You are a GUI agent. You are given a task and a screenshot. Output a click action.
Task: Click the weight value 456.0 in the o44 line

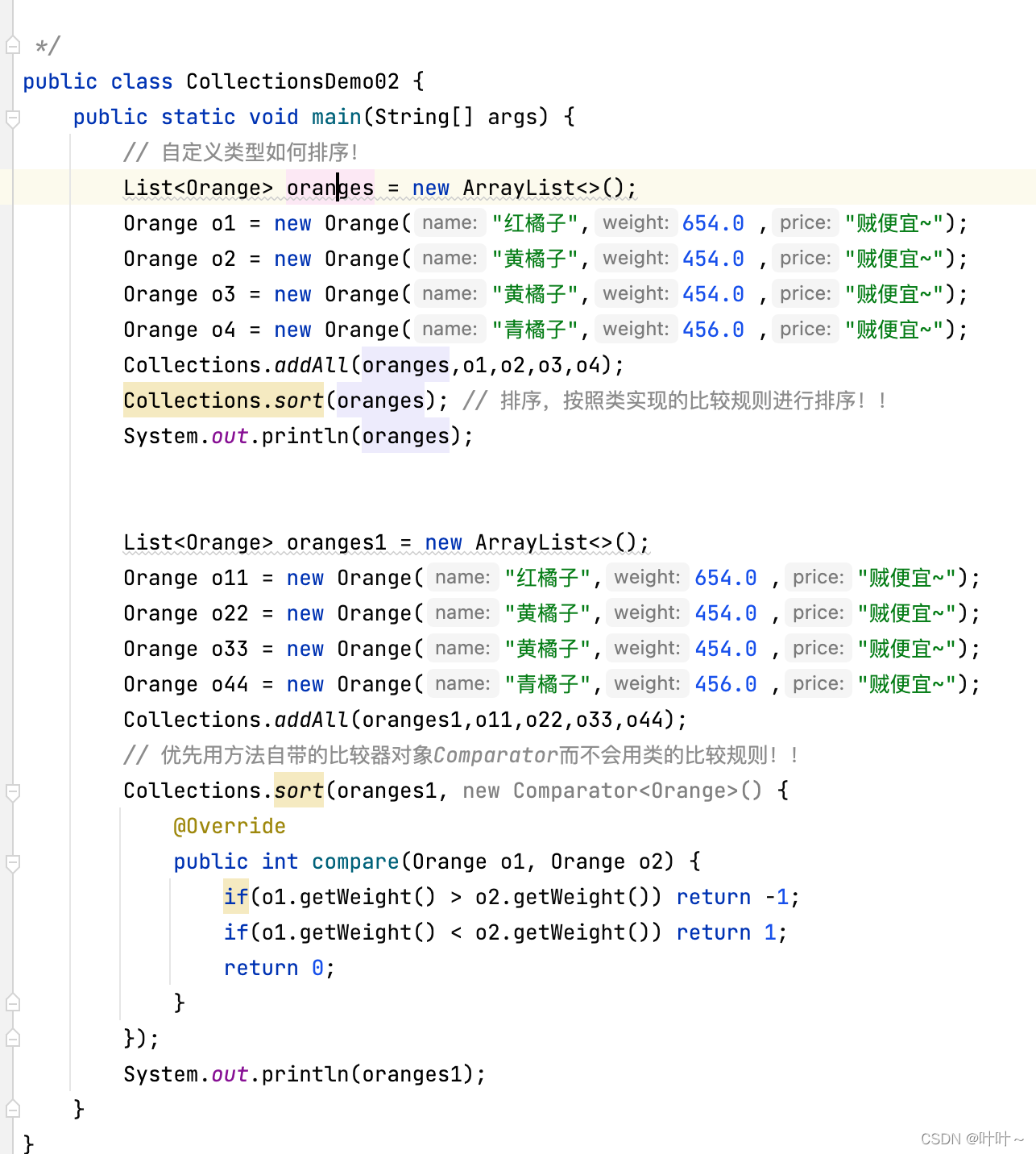(x=726, y=684)
